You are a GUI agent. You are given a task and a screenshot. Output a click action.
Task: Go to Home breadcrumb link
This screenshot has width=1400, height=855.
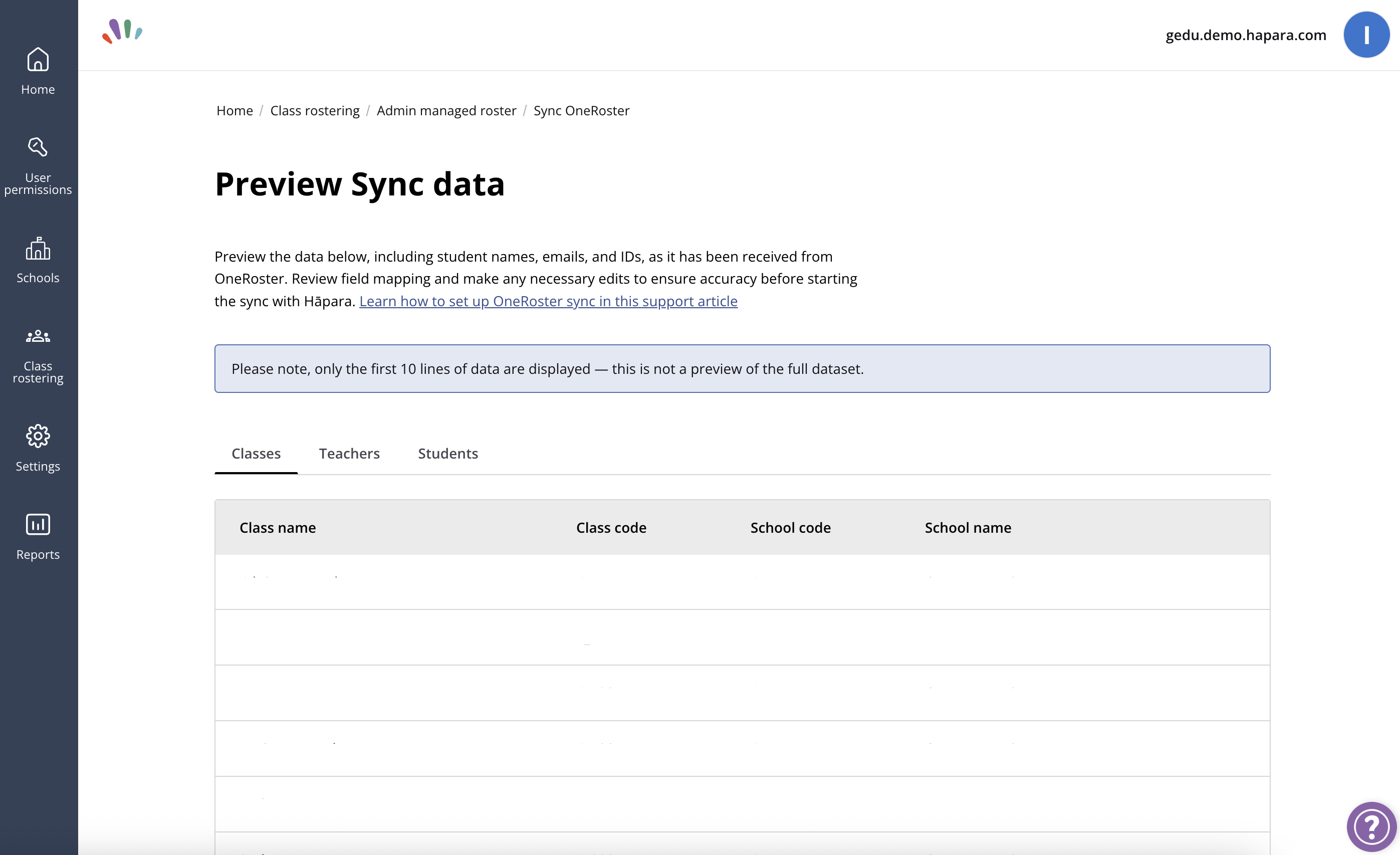(234, 110)
